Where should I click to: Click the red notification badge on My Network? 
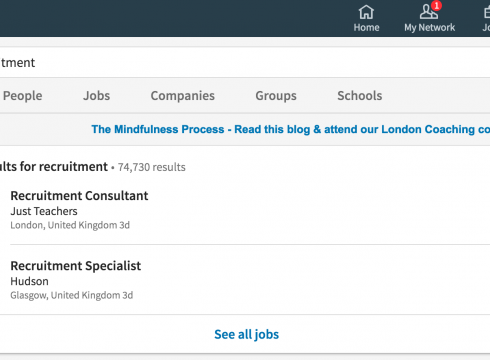[x=436, y=6]
